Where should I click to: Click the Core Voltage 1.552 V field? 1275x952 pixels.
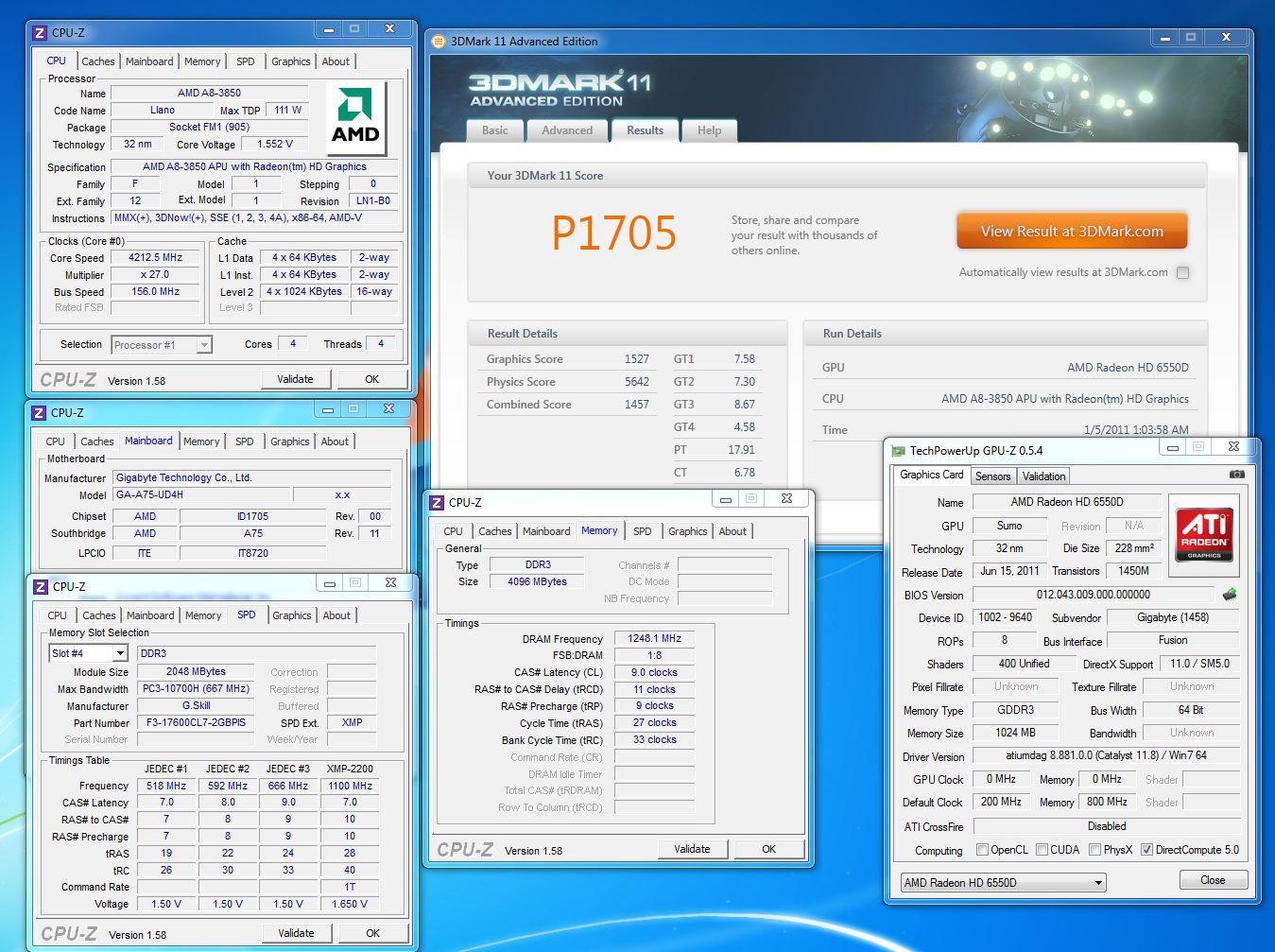tap(275, 144)
